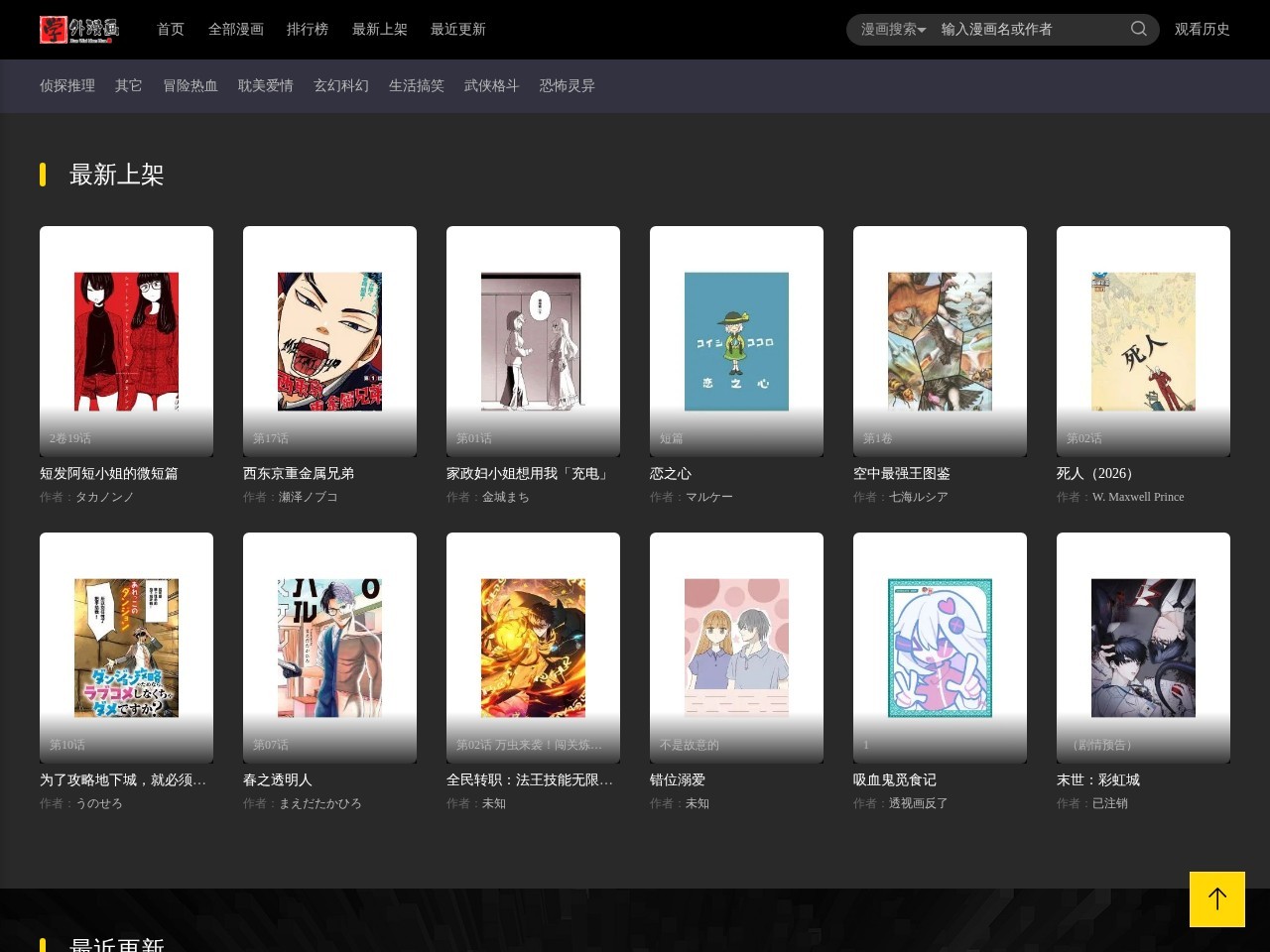1270x952 pixels.
Task: Click author name マルケー
Action: click(x=709, y=497)
